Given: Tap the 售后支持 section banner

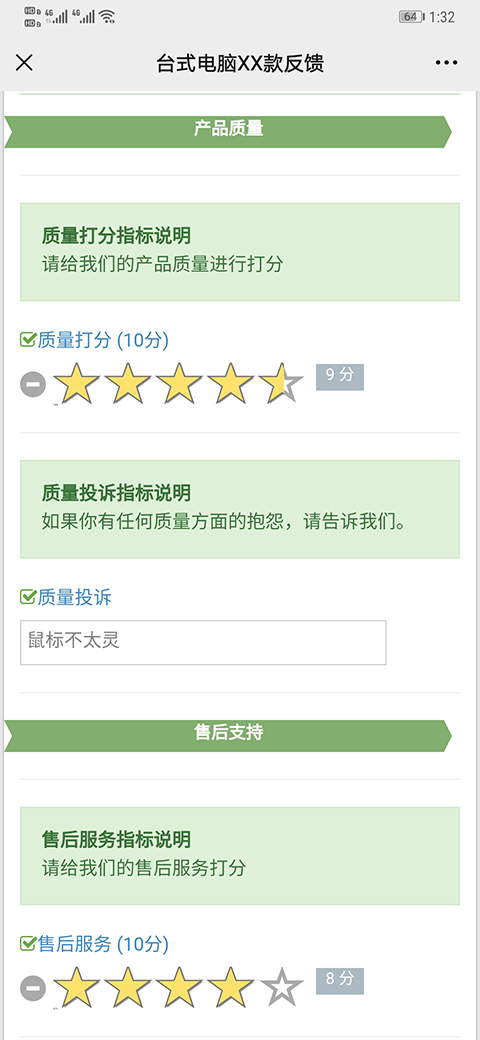Looking at the screenshot, I should pos(228,736).
